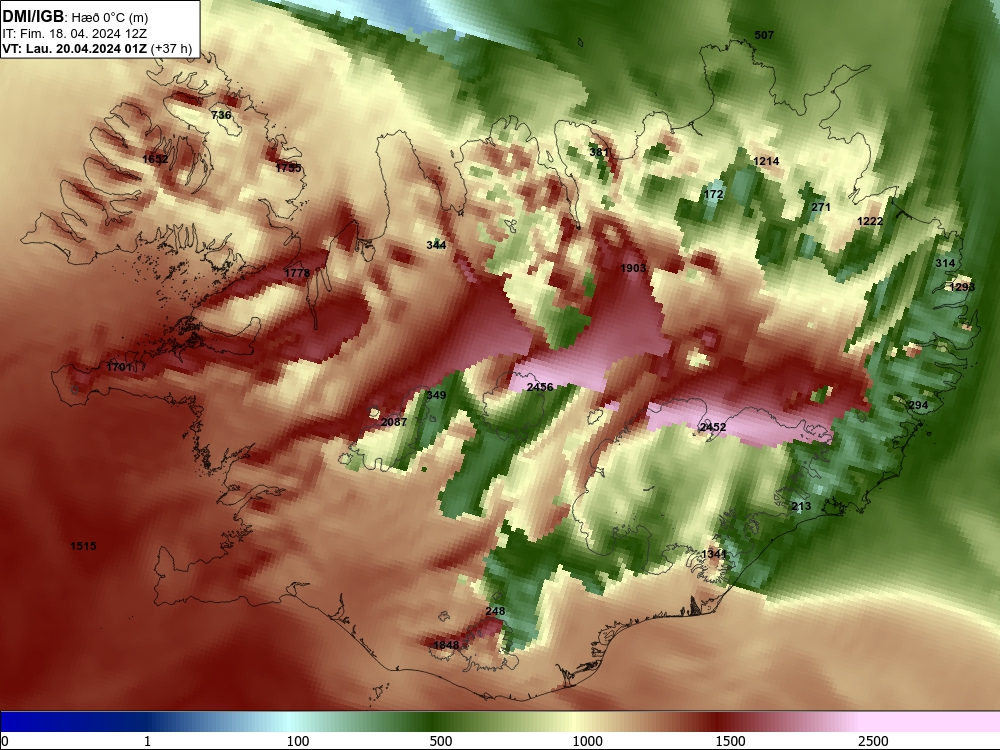Click the 1 label on the color scale

(147, 740)
